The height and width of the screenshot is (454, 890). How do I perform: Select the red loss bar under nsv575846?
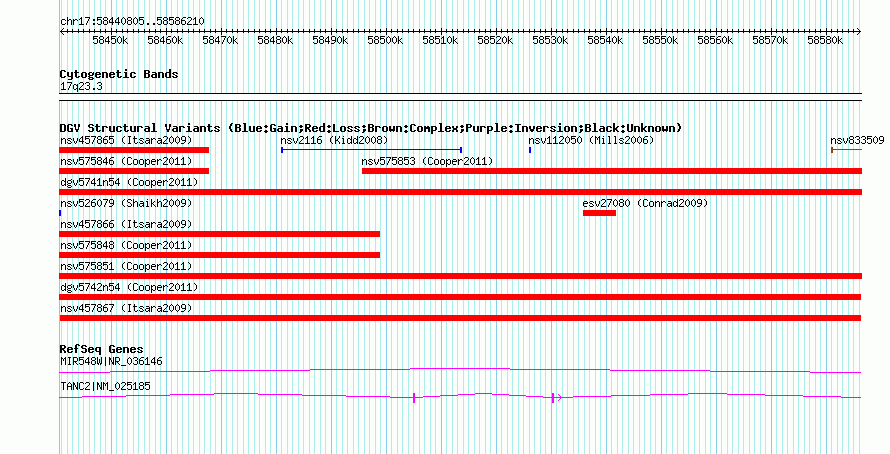(134, 171)
